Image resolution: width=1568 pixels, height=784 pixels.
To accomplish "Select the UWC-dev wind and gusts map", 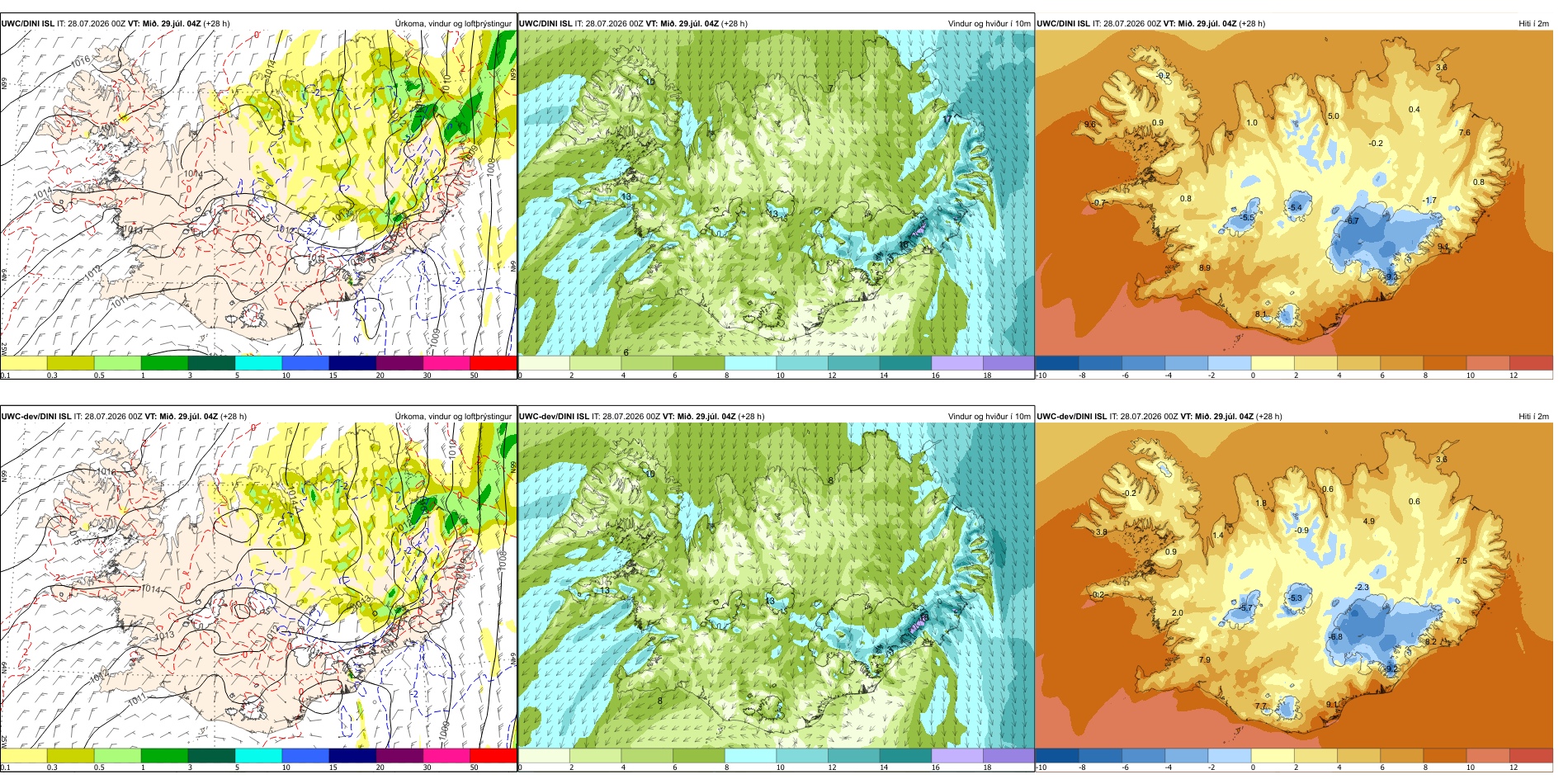I will [x=776, y=586].
